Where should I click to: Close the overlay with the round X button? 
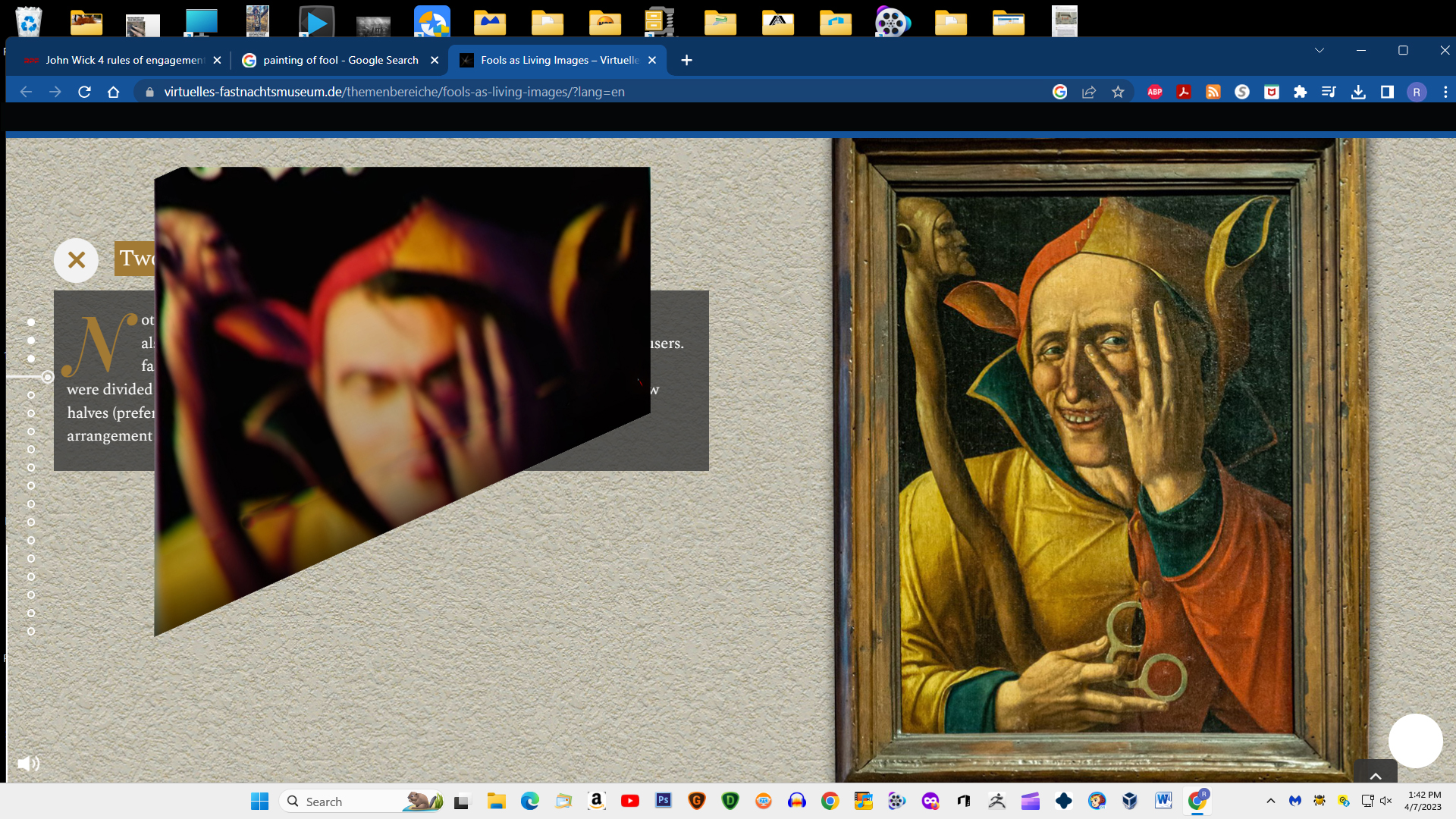pos(76,260)
